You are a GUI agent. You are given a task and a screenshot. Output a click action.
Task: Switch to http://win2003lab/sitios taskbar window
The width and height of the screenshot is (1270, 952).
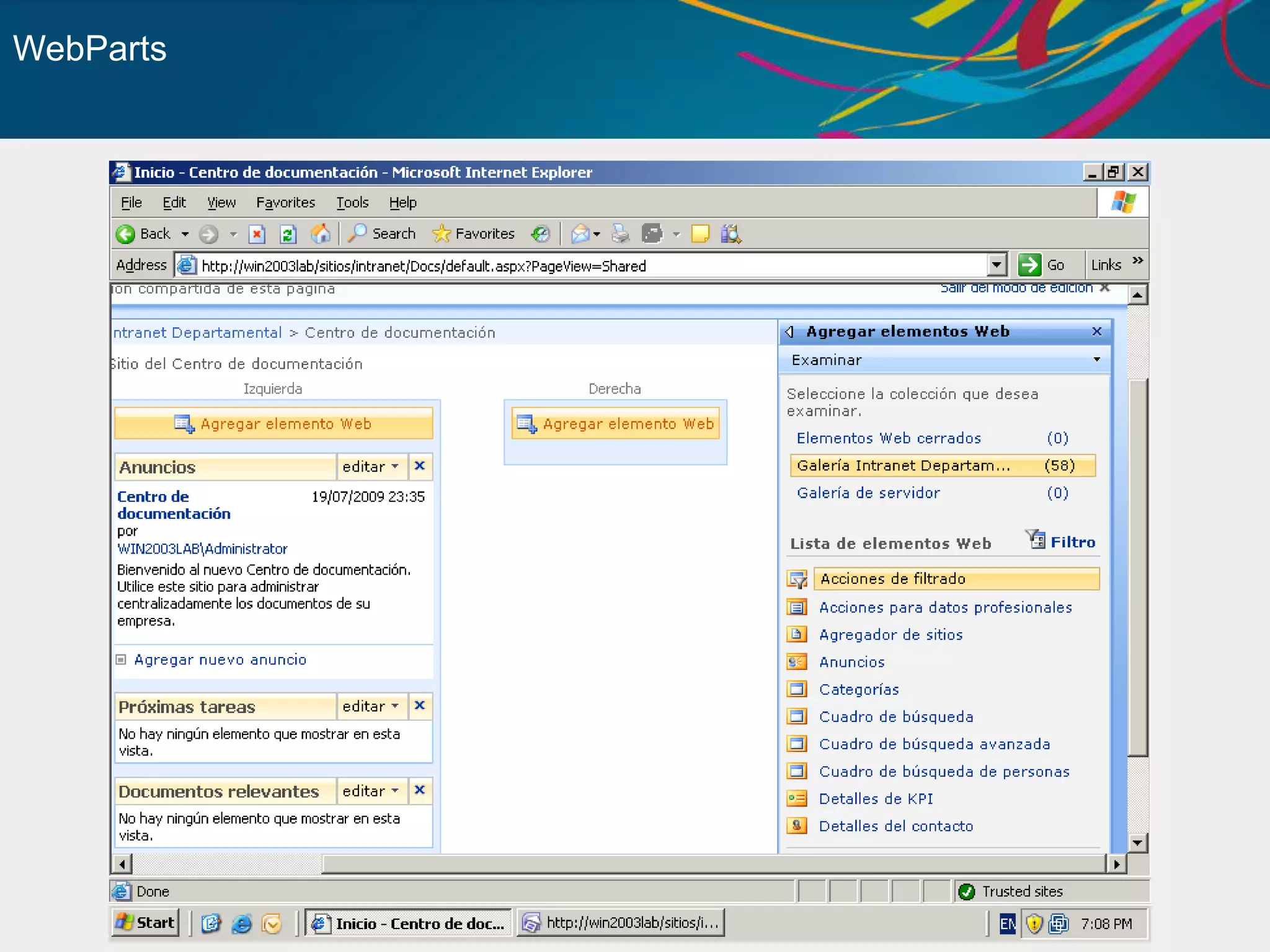pos(621,923)
